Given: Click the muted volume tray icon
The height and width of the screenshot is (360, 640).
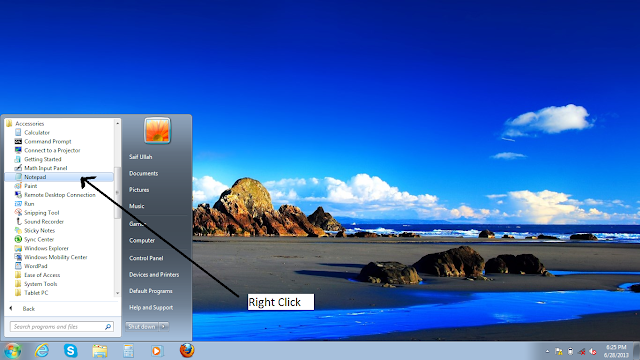Looking at the screenshot, I should 593,351.
